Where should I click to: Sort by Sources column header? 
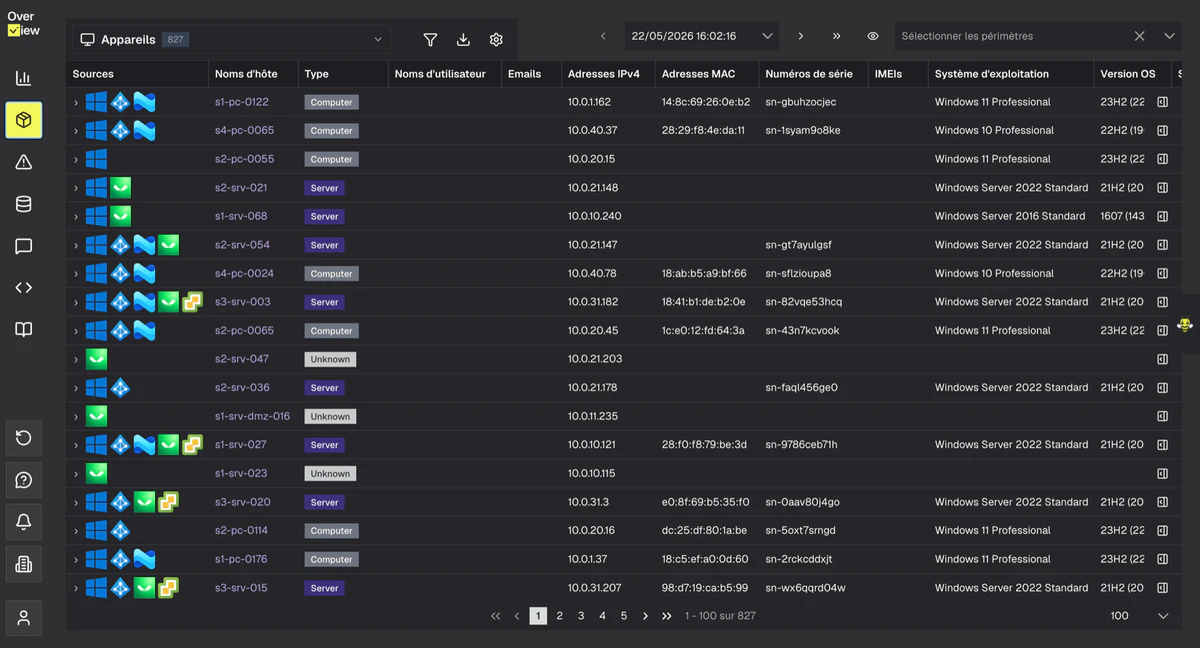pos(93,74)
